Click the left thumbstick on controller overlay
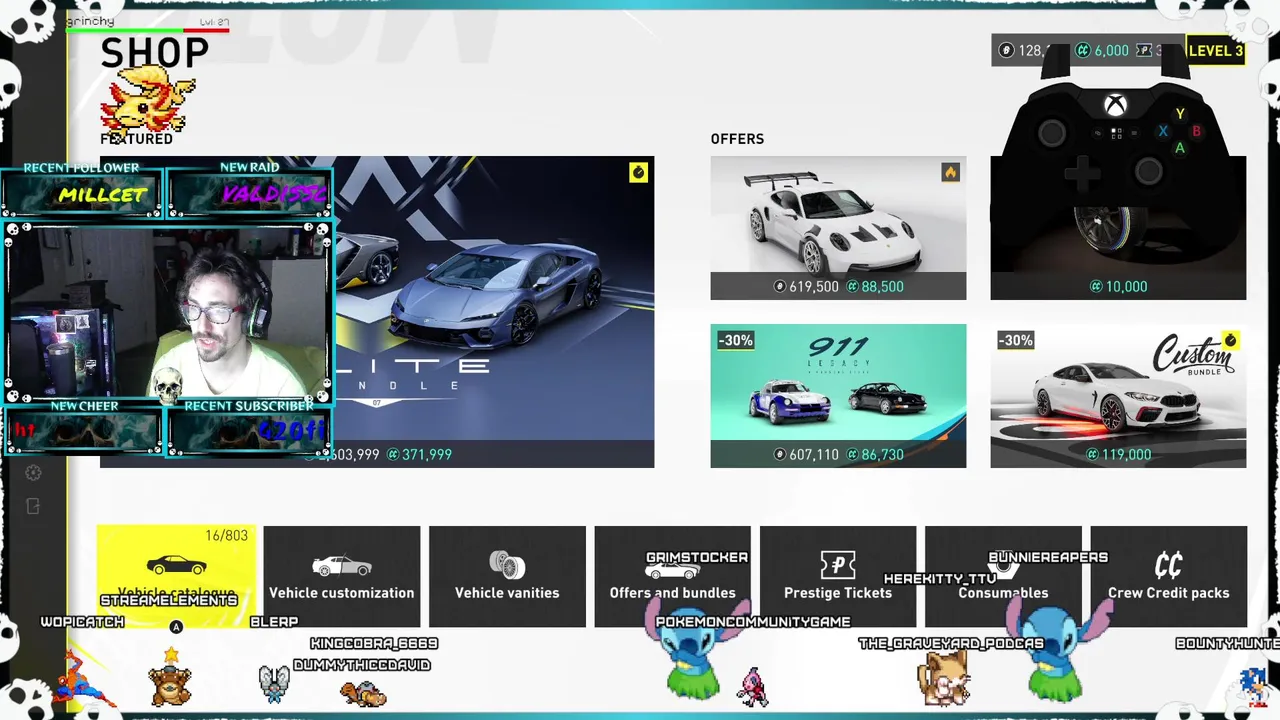1280x720 pixels. click(x=1052, y=133)
